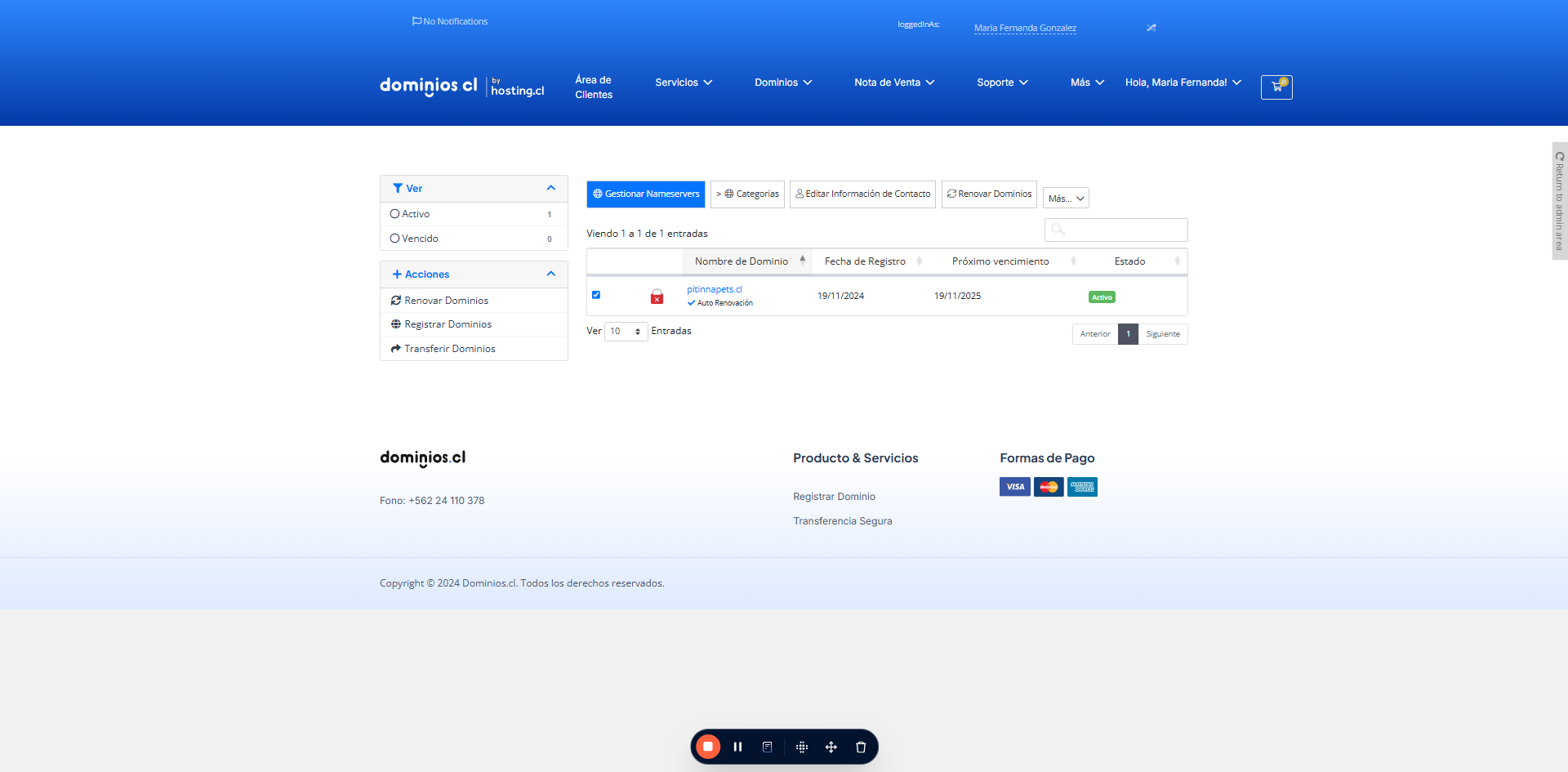Click the recorder notes icon
Screen dimensions: 1568x772
tap(768, 747)
